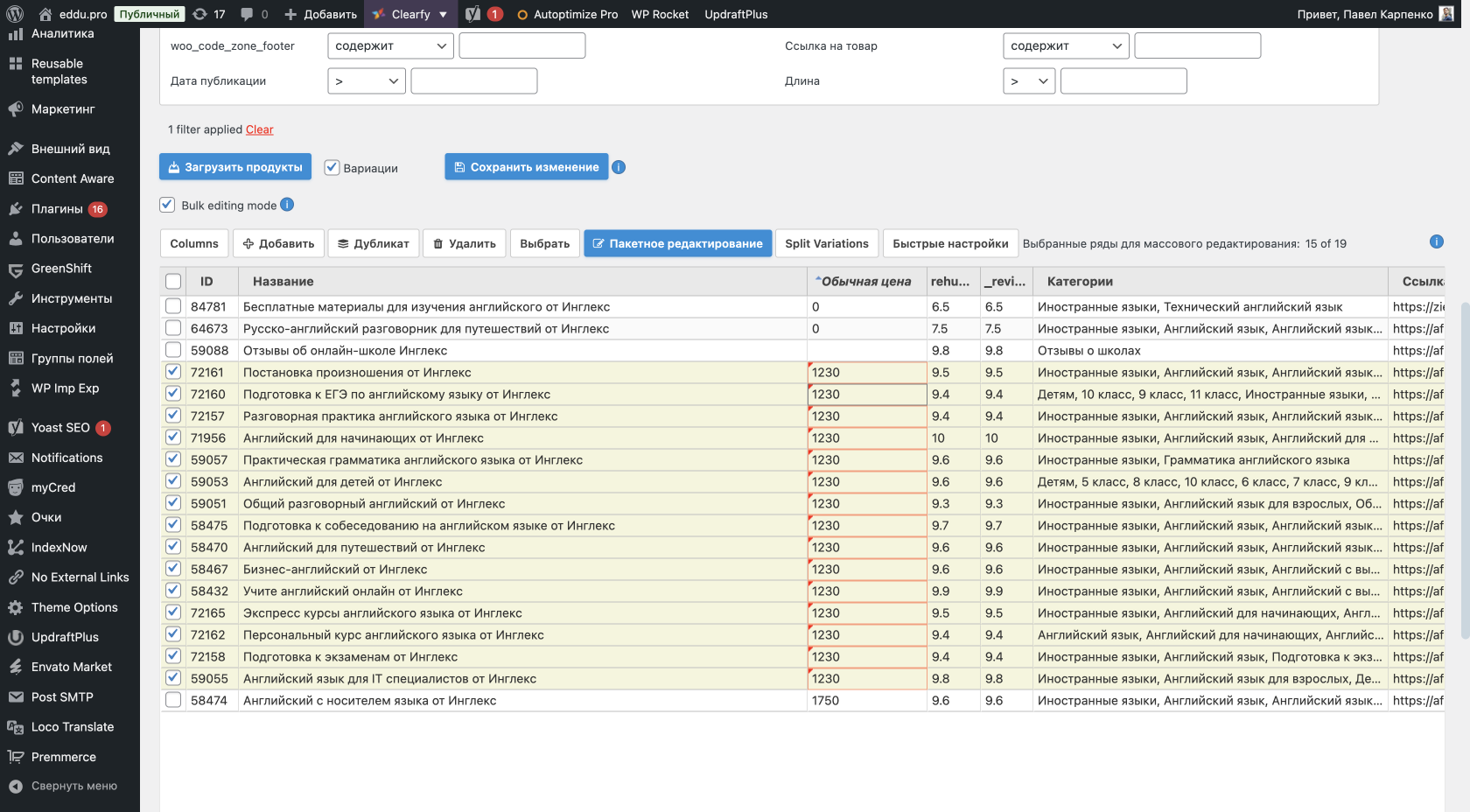Open Плагины in the sidebar menu
The image size is (1470, 812).
click(x=57, y=209)
